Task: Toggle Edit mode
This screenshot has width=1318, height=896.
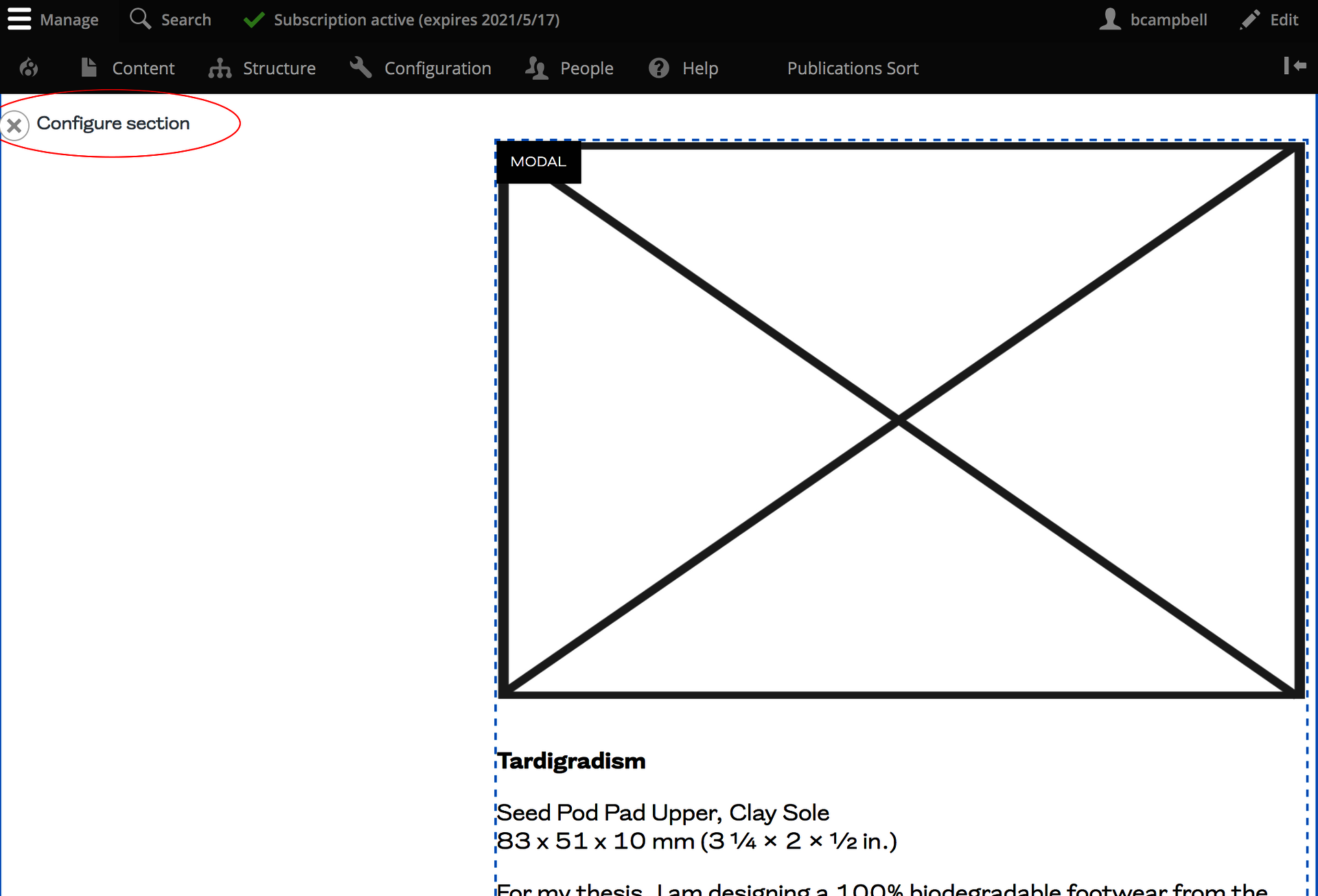Action: (x=1284, y=20)
